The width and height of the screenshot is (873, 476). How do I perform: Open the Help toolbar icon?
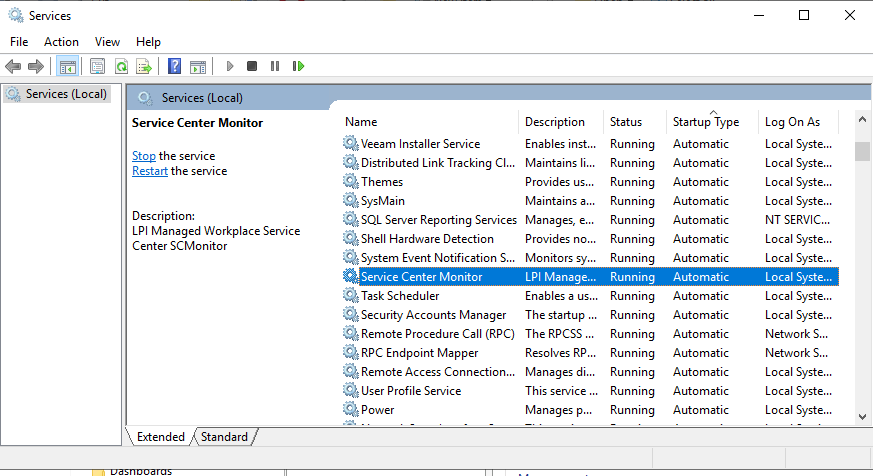(x=174, y=66)
